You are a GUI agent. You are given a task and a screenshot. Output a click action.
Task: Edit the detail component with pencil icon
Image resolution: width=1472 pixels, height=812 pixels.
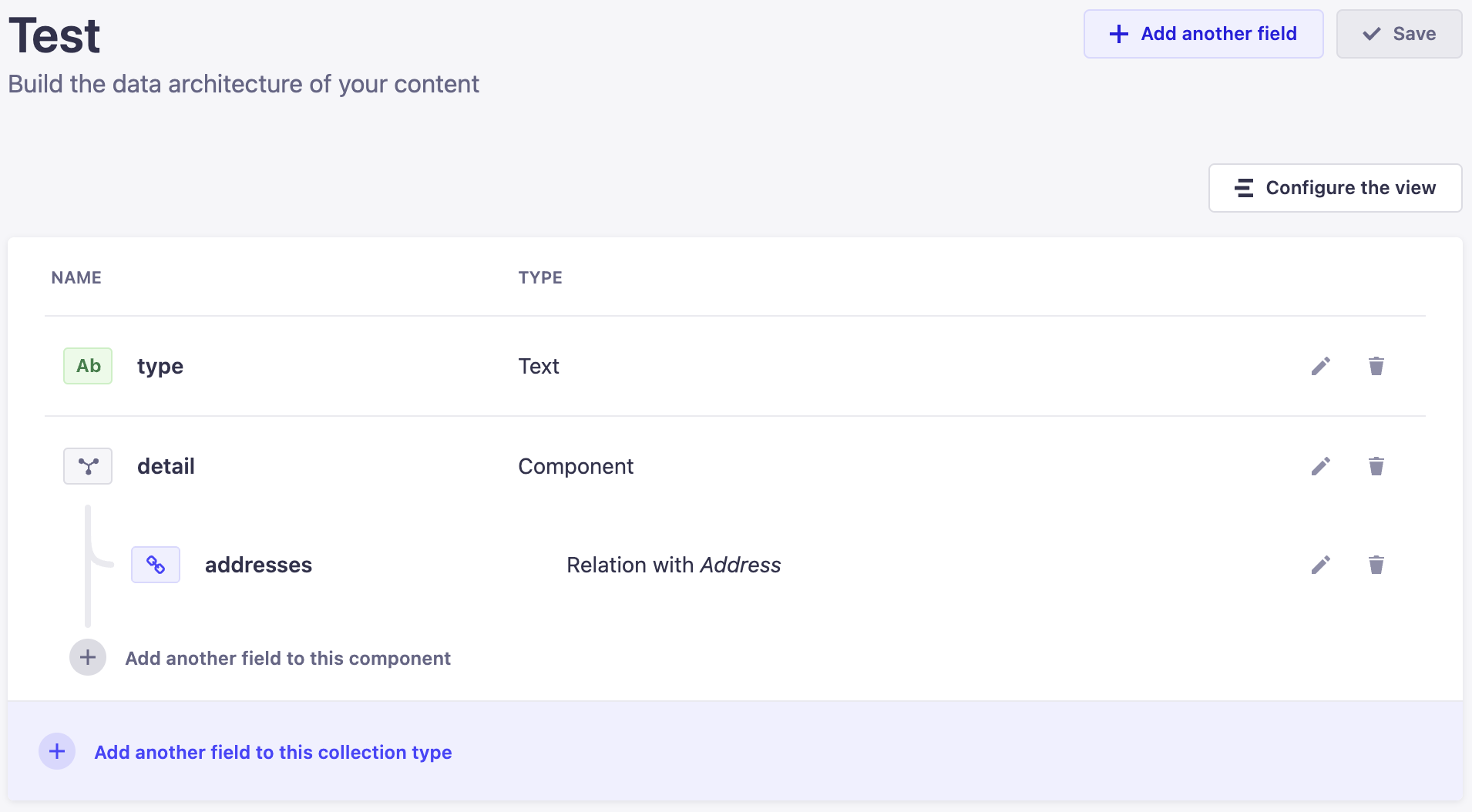(x=1321, y=466)
